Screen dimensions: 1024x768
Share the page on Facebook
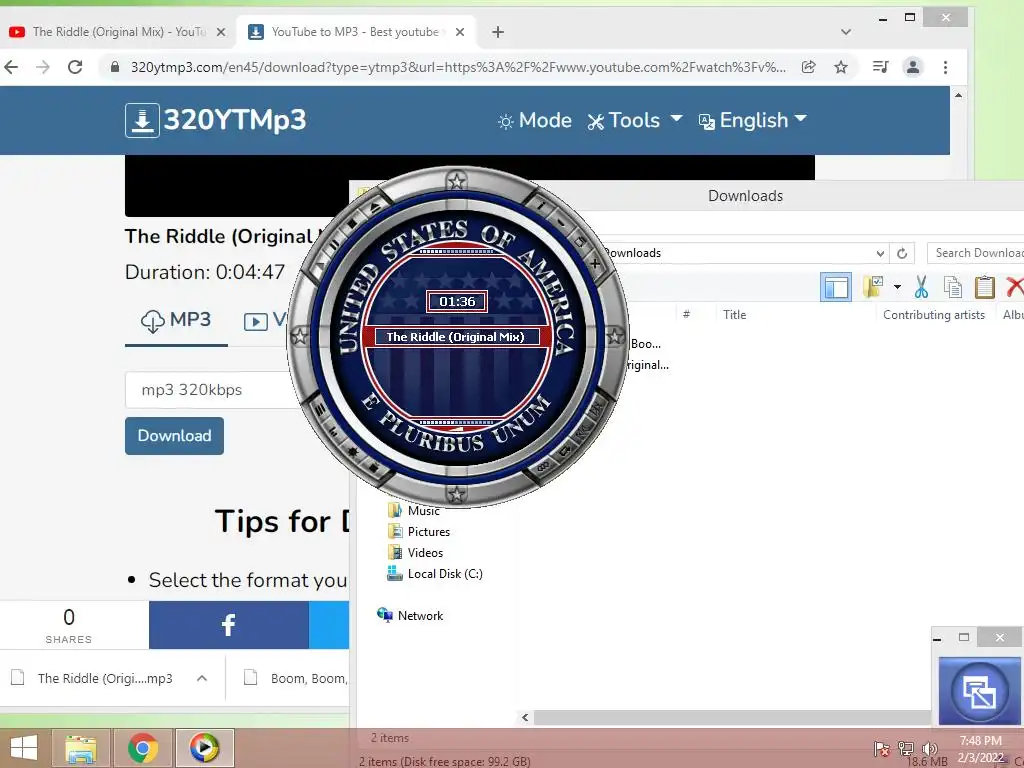coord(229,625)
